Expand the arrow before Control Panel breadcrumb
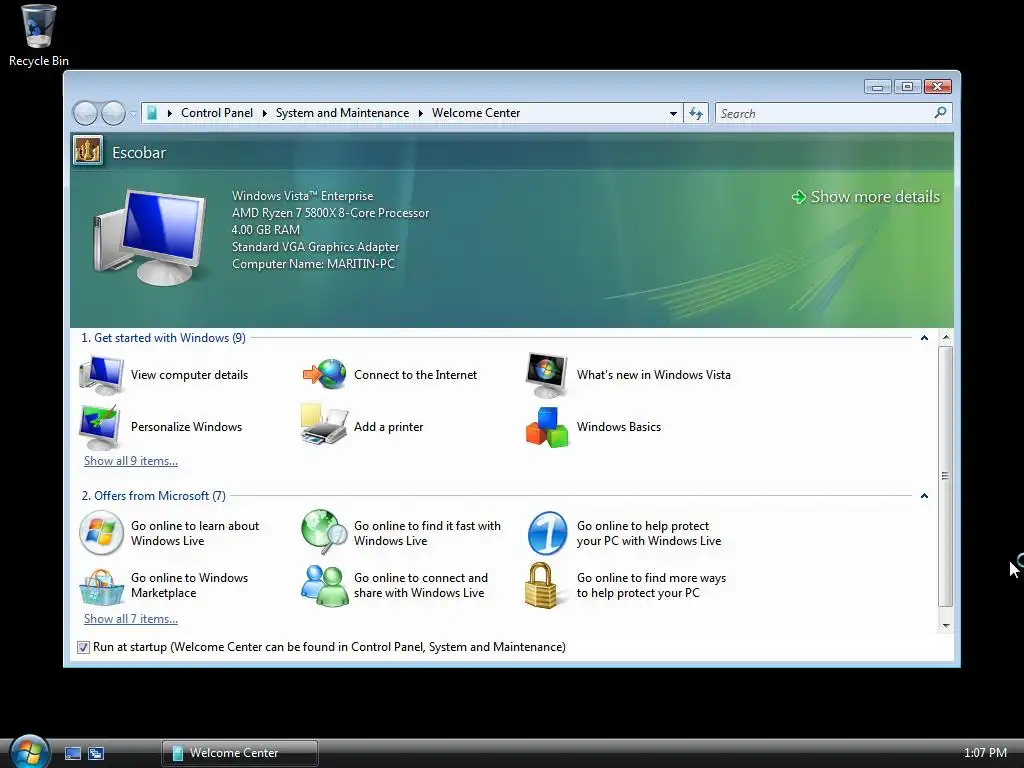 [170, 113]
